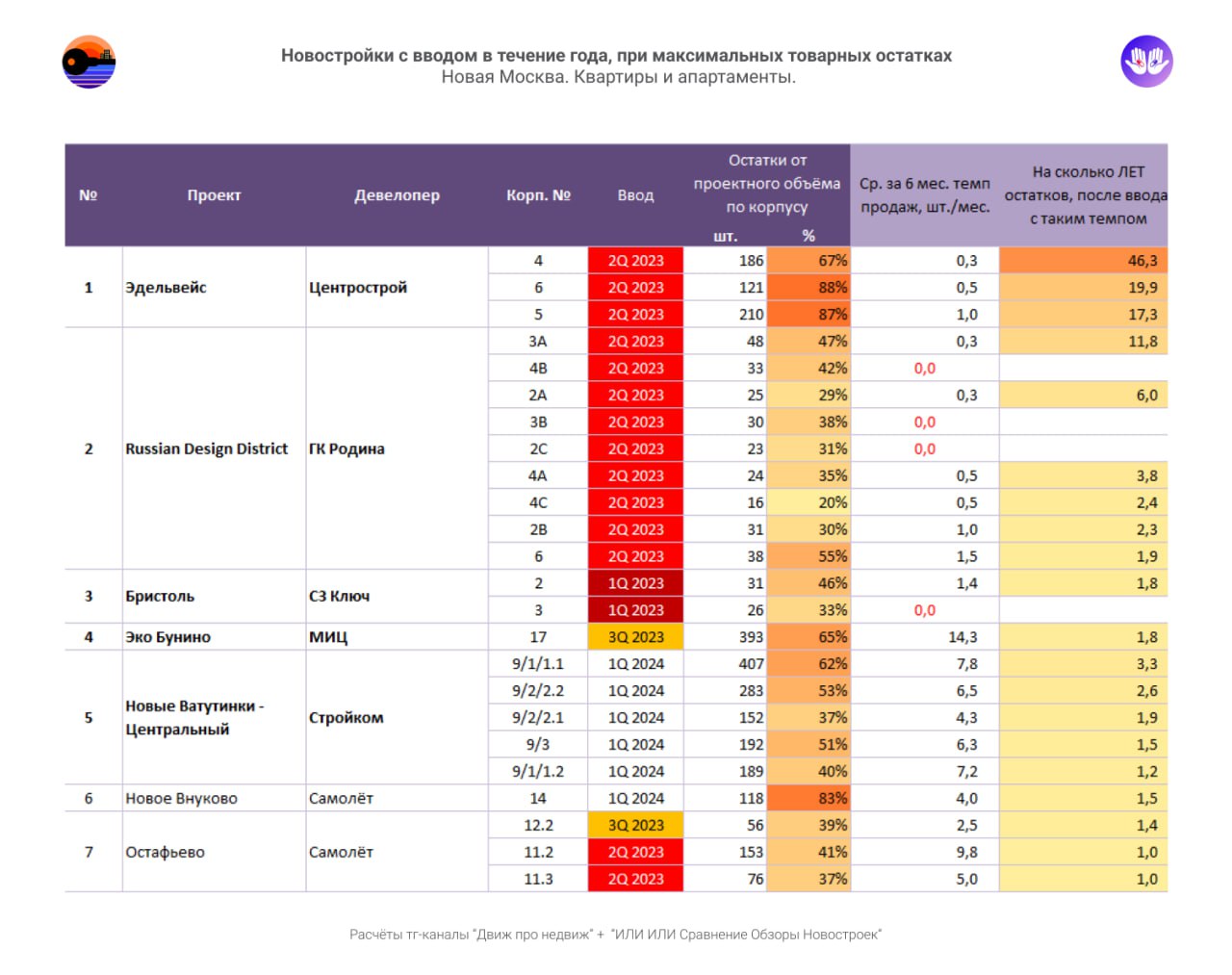
Task: Click the 186 units remaining cell
Action: (725, 261)
